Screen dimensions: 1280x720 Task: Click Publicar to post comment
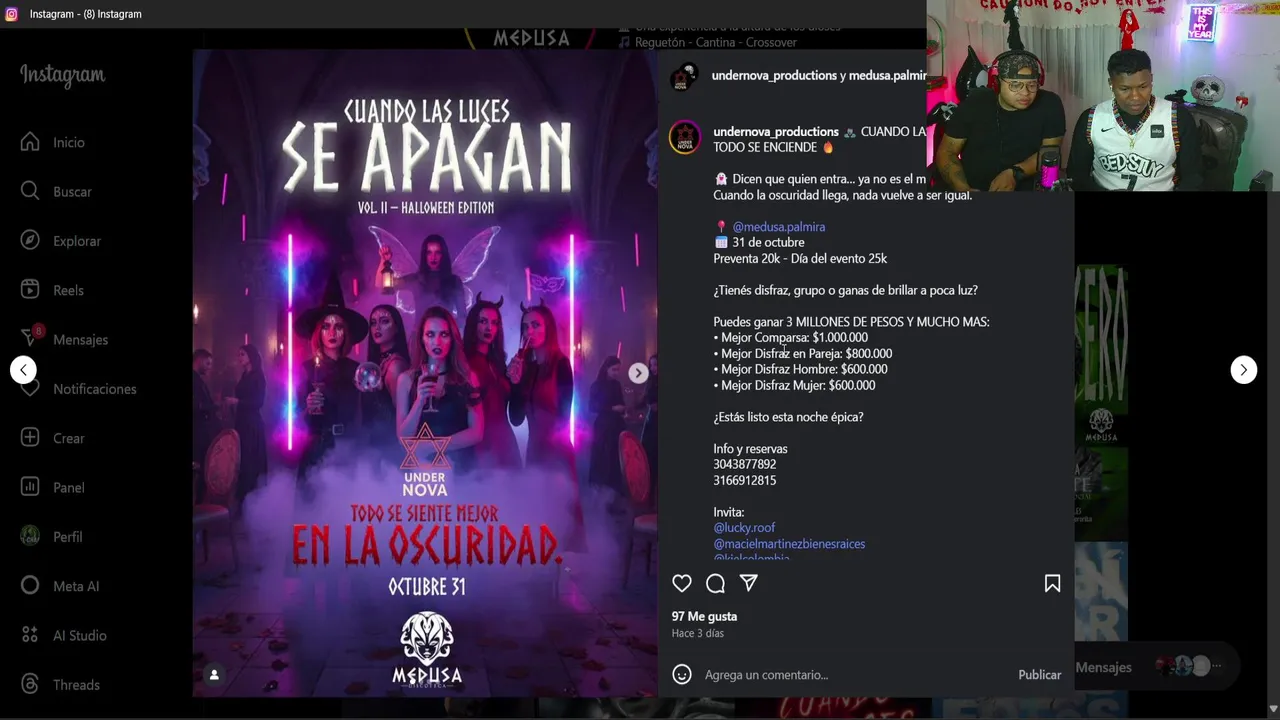[x=1040, y=675]
